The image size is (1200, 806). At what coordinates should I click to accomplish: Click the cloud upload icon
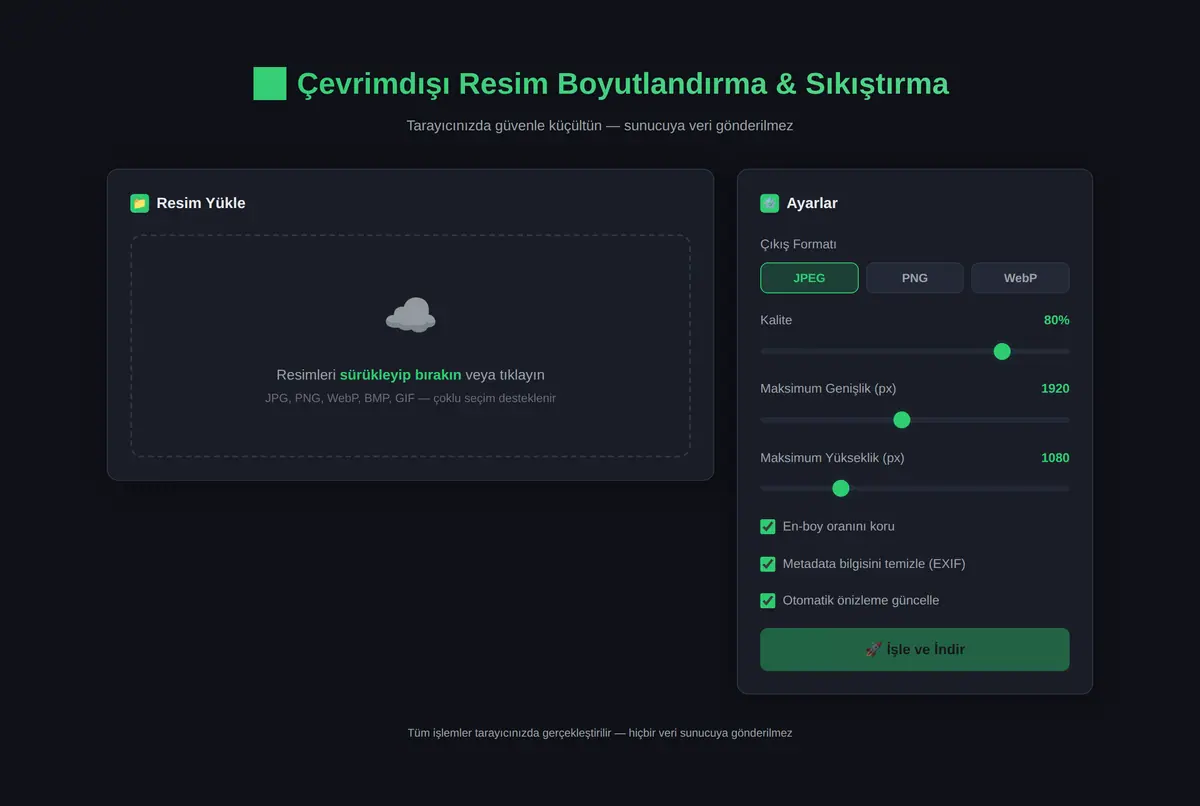410,316
